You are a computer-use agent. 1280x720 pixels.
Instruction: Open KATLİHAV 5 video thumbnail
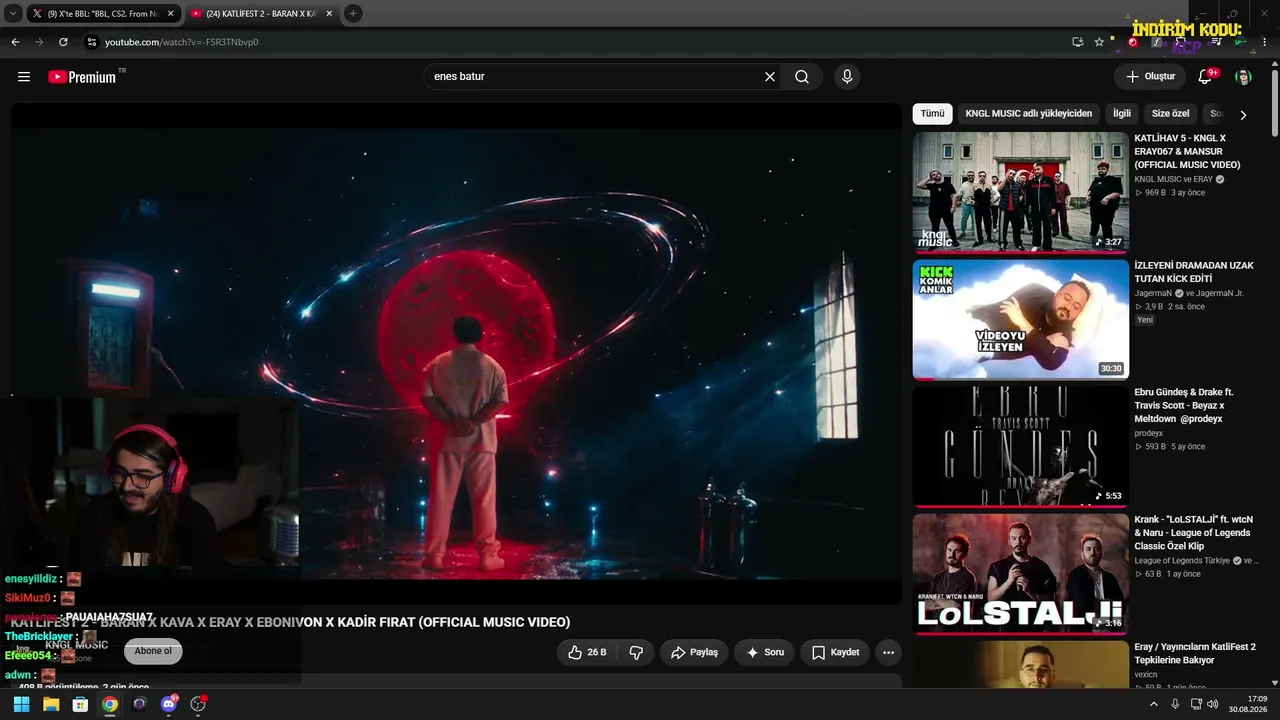pyautogui.click(x=1020, y=193)
